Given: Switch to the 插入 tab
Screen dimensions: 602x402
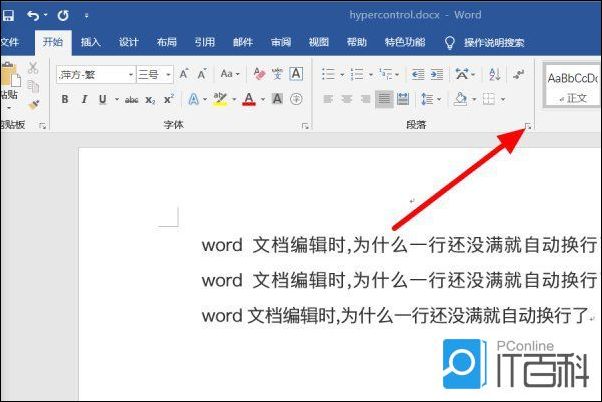Looking at the screenshot, I should pyautogui.click(x=91, y=42).
